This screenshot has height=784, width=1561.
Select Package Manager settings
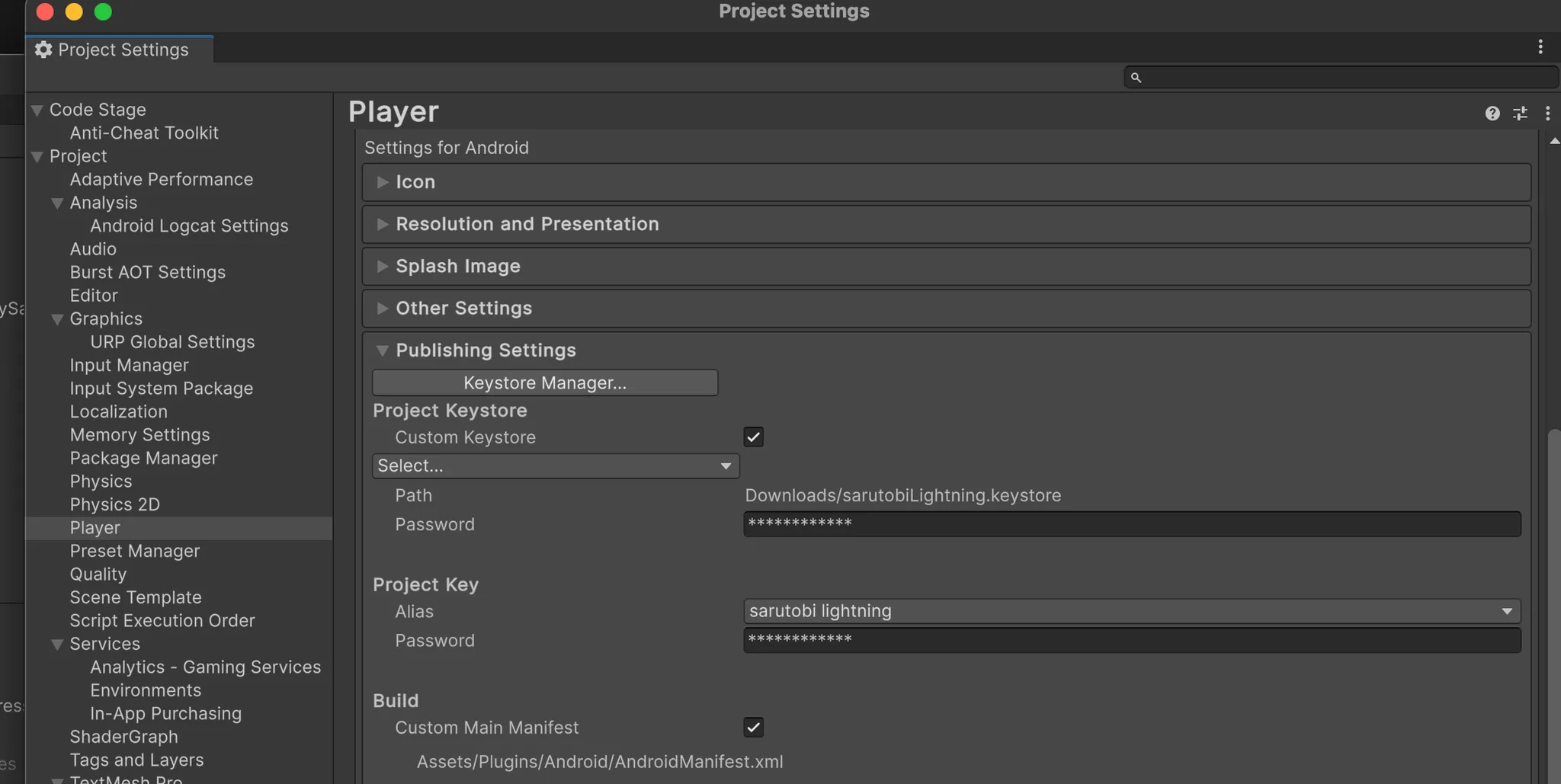[x=144, y=459]
